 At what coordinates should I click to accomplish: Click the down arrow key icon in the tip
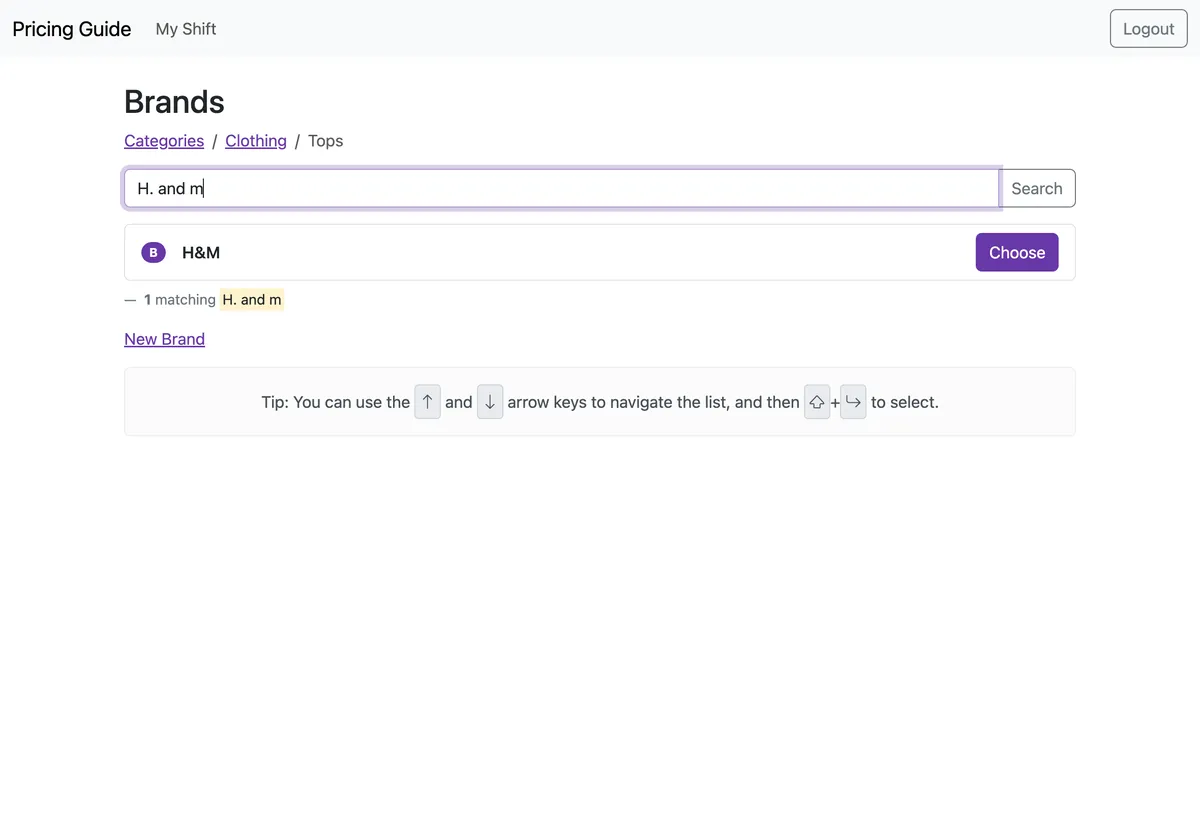(490, 402)
